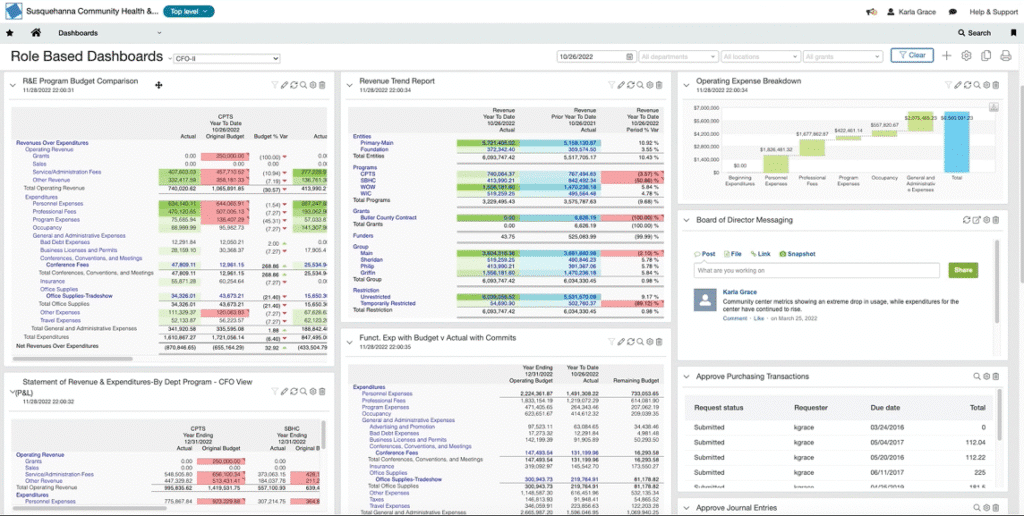Screen dimensions: 1024x516
Task: Select the File tab in messaging
Action: click(732, 254)
